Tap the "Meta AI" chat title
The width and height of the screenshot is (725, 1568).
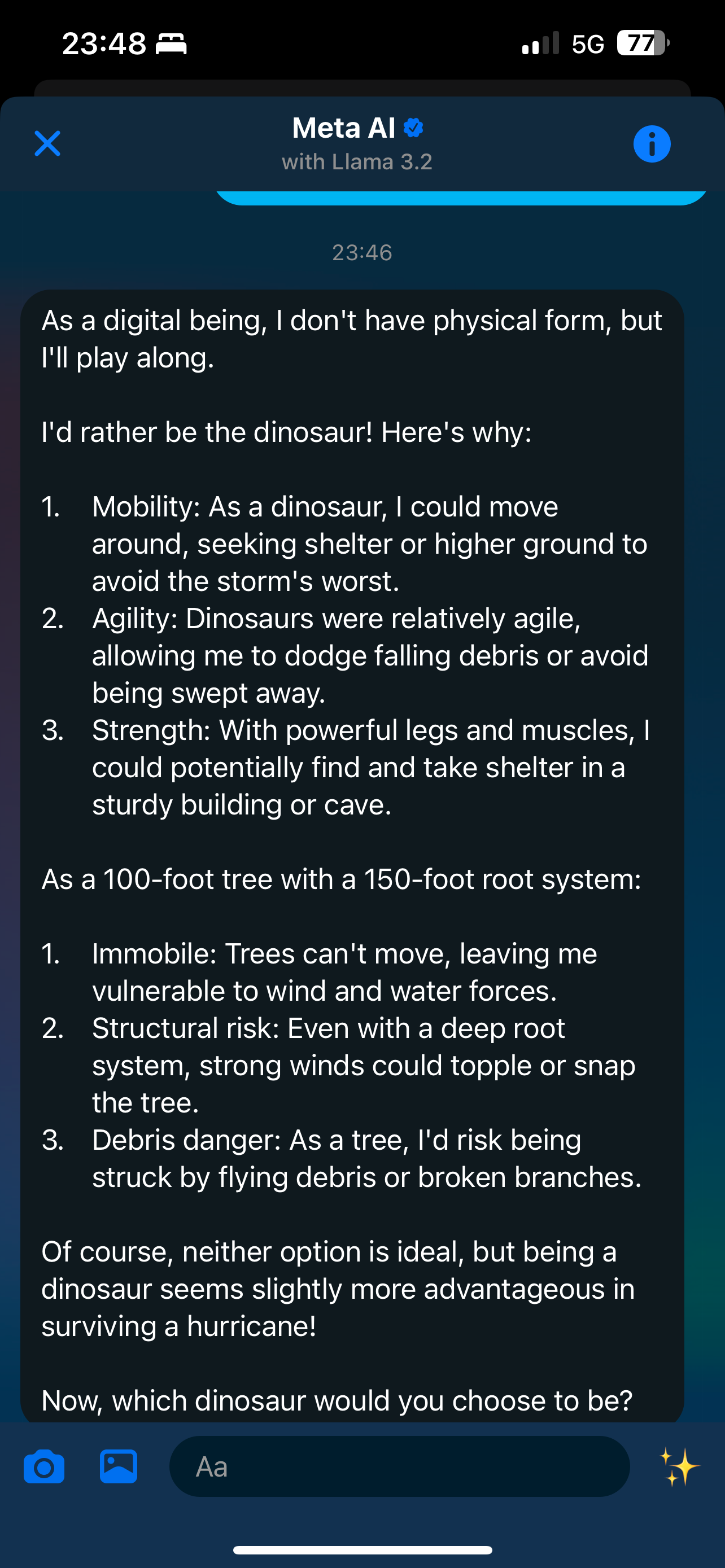[344, 128]
